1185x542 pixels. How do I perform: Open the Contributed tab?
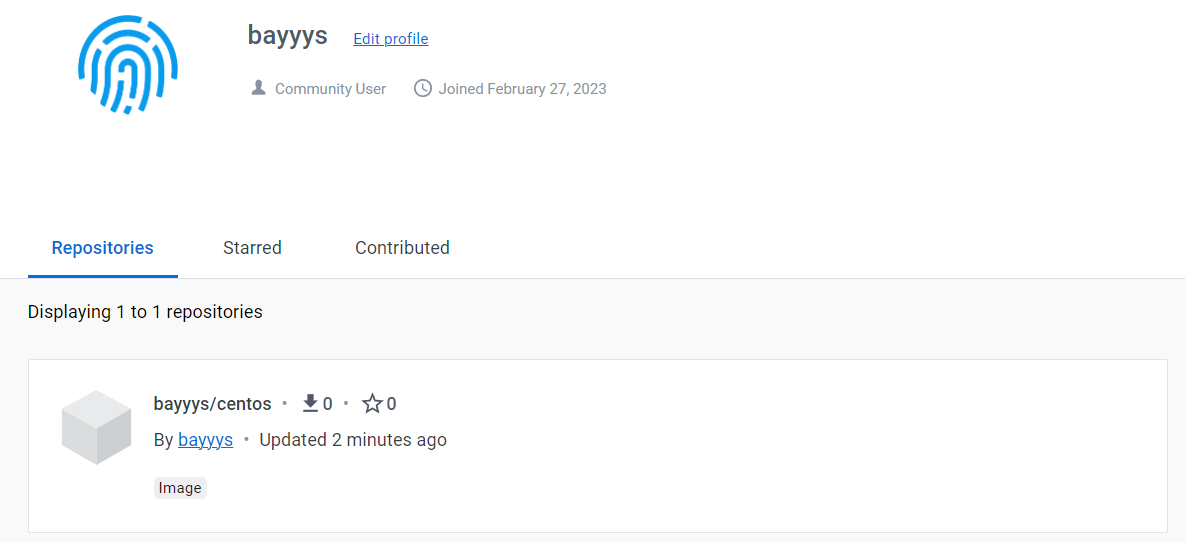402,248
